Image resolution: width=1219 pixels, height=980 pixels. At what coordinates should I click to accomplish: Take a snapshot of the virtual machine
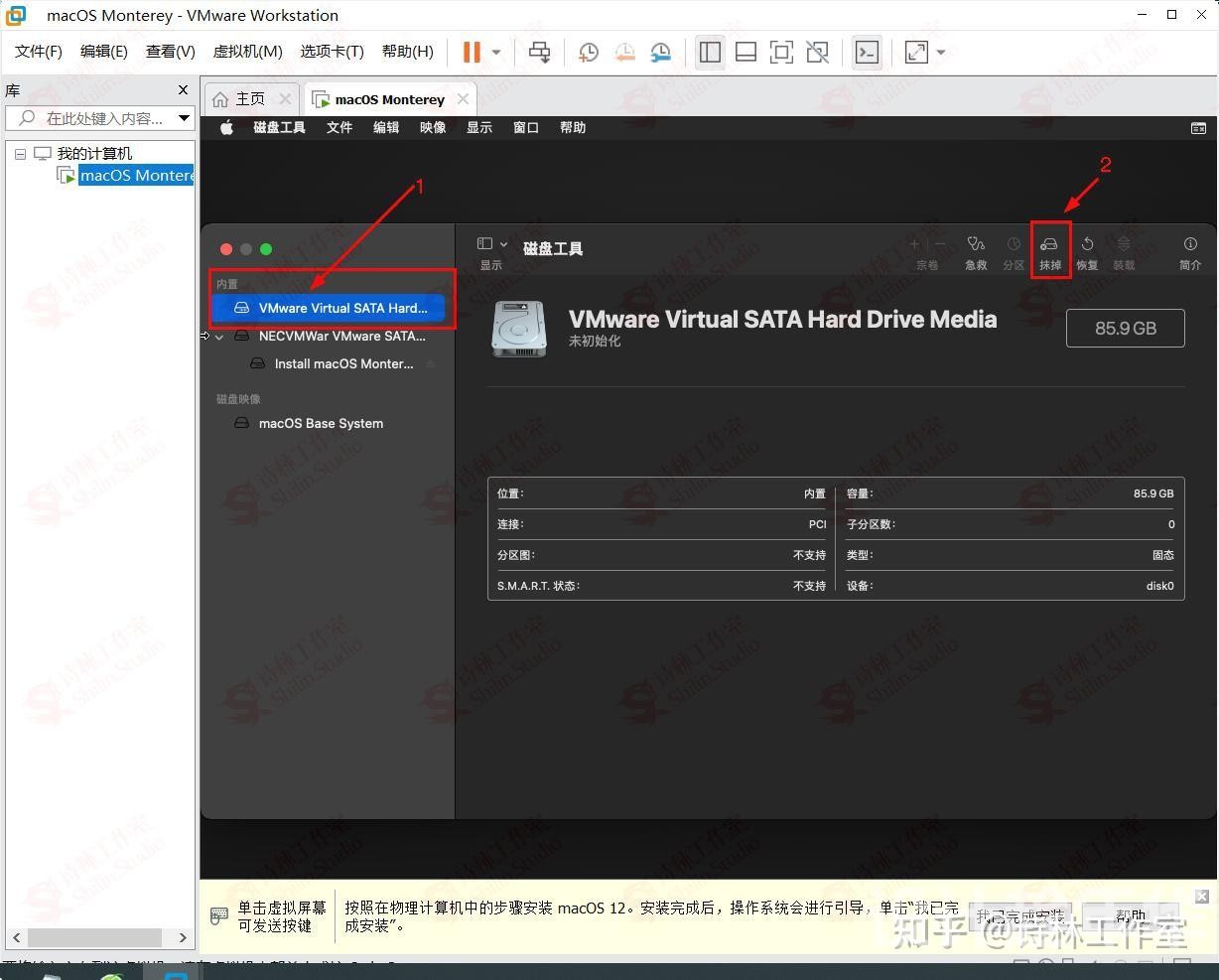tap(588, 52)
